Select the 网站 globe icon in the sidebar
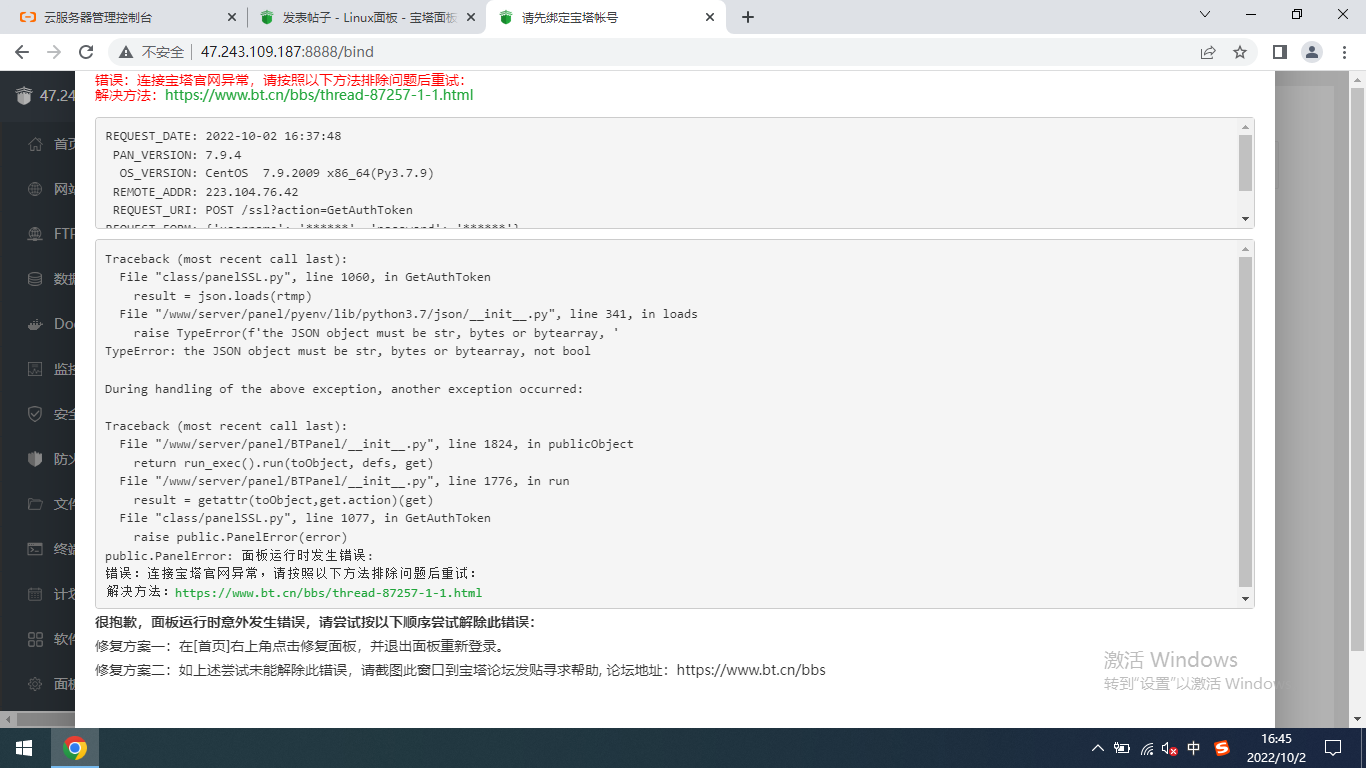Image resolution: width=1366 pixels, height=768 pixels. click(x=35, y=189)
